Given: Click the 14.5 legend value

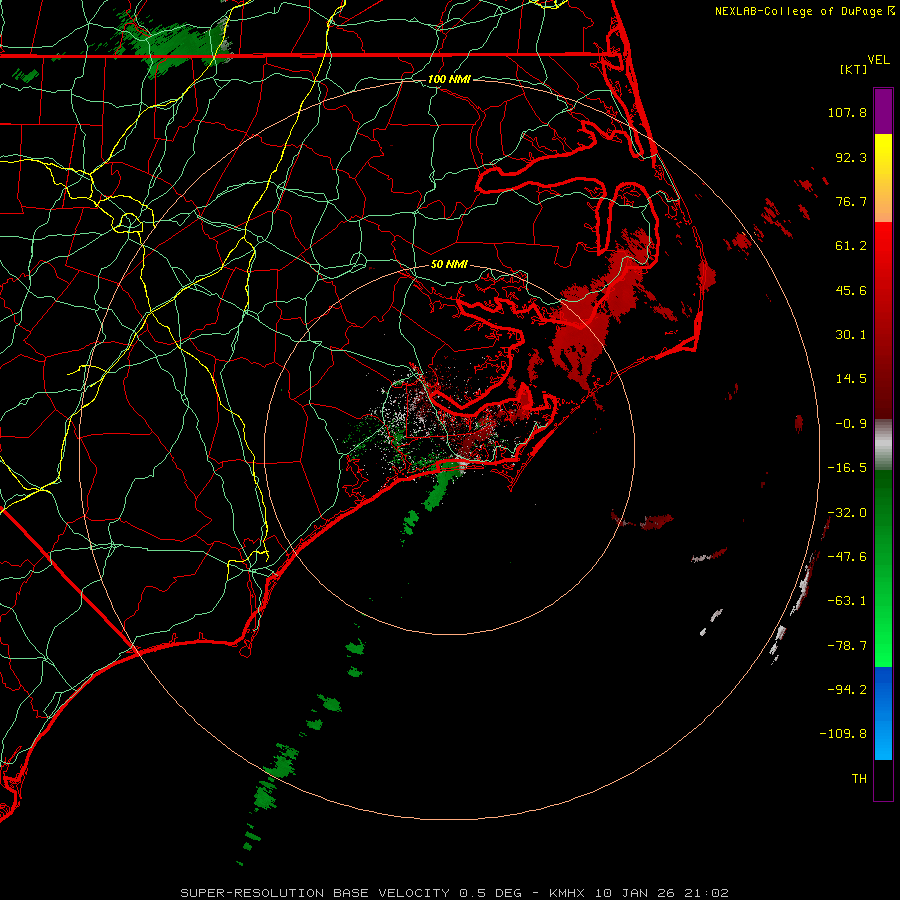Looking at the screenshot, I should [851, 379].
